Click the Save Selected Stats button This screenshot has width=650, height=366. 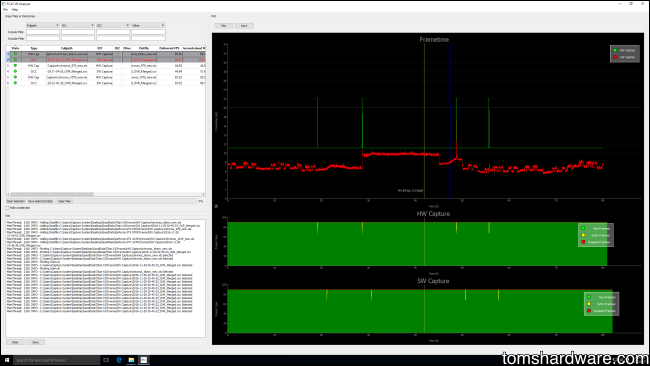pyautogui.click(x=40, y=201)
